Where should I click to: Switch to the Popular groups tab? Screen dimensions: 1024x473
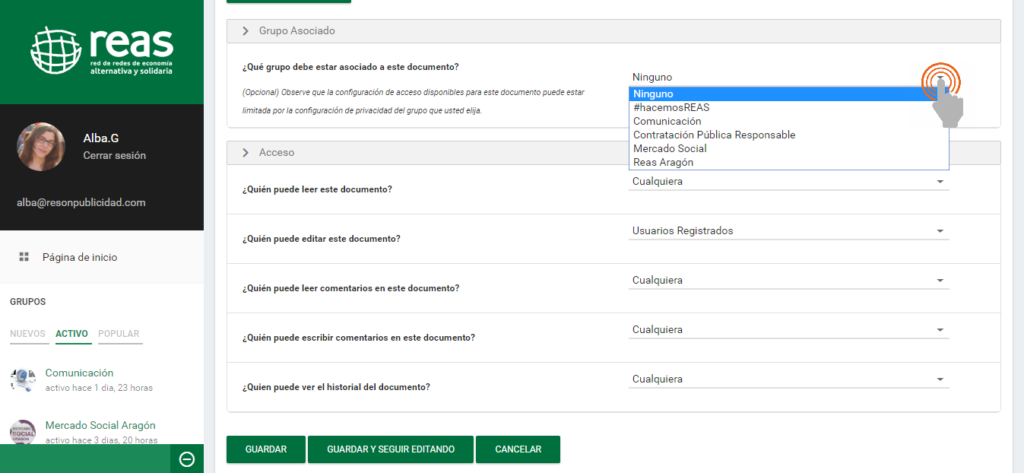118,334
